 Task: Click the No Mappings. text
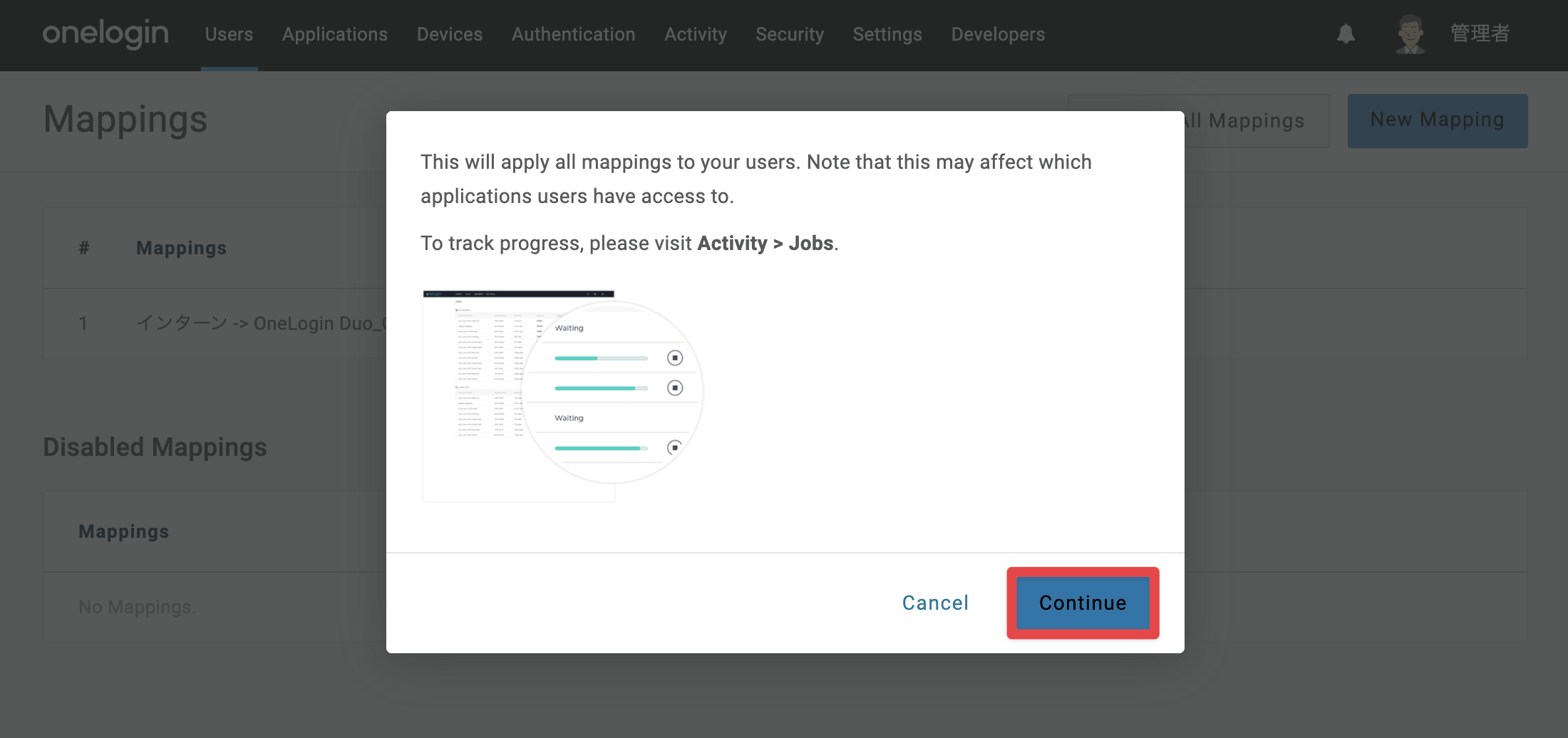click(x=137, y=607)
